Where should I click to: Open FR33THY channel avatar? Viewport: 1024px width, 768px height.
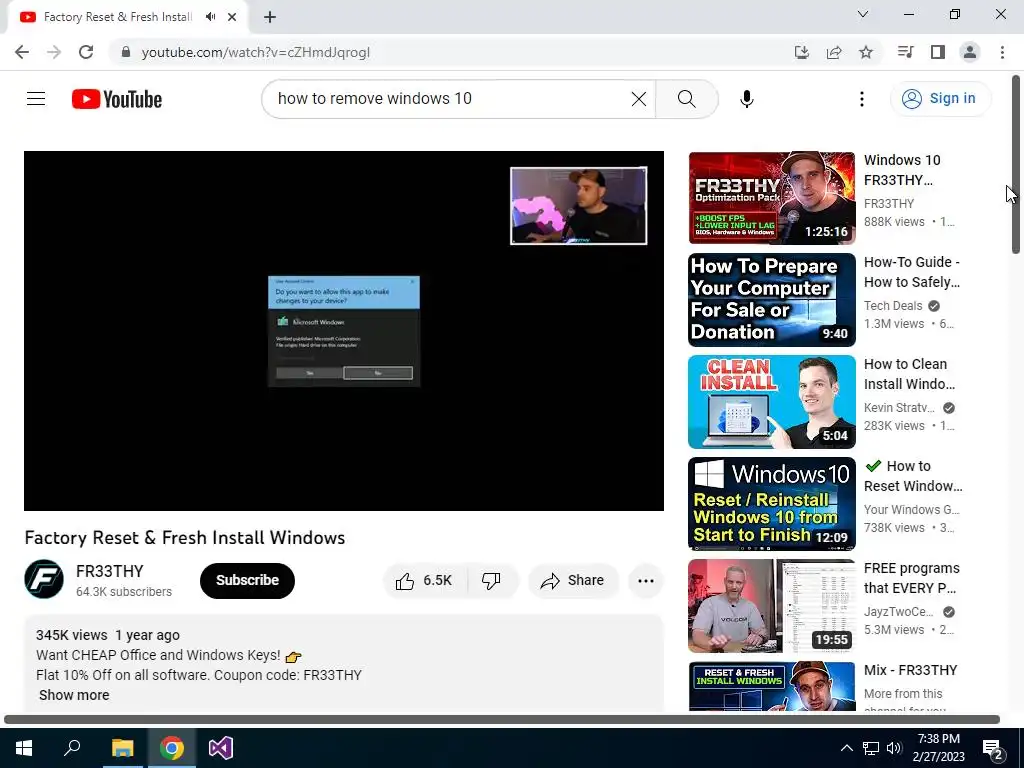click(44, 579)
